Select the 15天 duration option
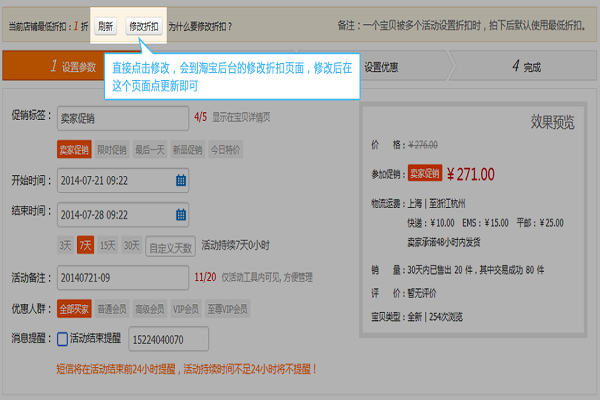Viewport: 600px width, 400px height. (x=108, y=245)
